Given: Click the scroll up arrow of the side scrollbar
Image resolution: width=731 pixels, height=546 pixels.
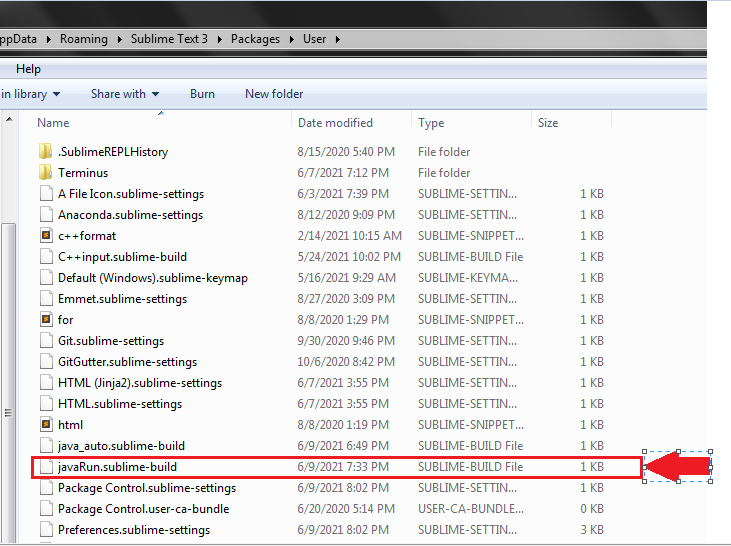Looking at the screenshot, I should [x=9, y=120].
